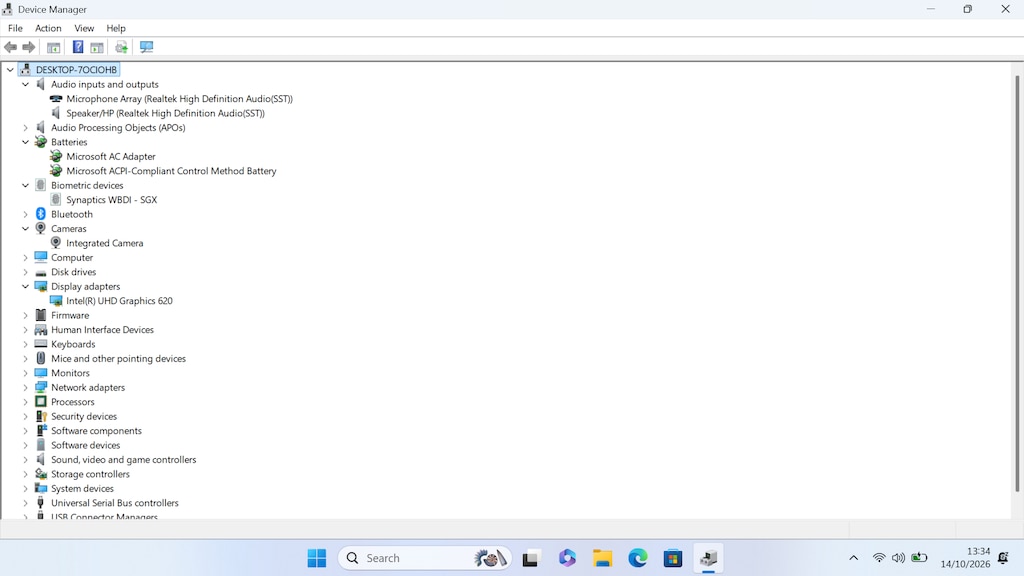The width and height of the screenshot is (1024, 576).
Task: Select Microsoft ACPI-Compliant Control Method Battery
Action: tap(171, 170)
